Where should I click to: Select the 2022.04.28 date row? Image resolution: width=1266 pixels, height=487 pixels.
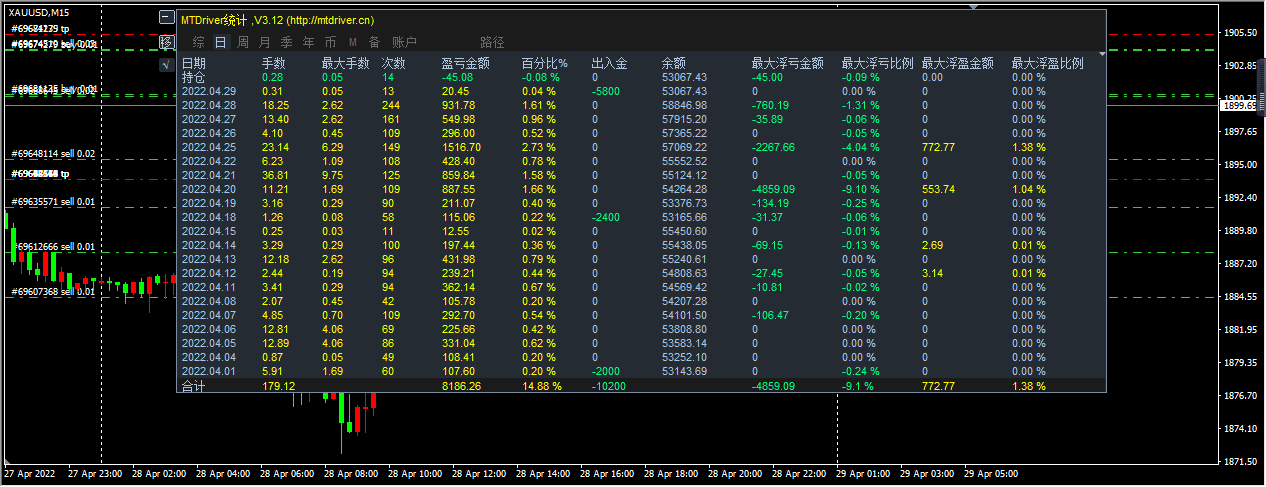click(208, 105)
